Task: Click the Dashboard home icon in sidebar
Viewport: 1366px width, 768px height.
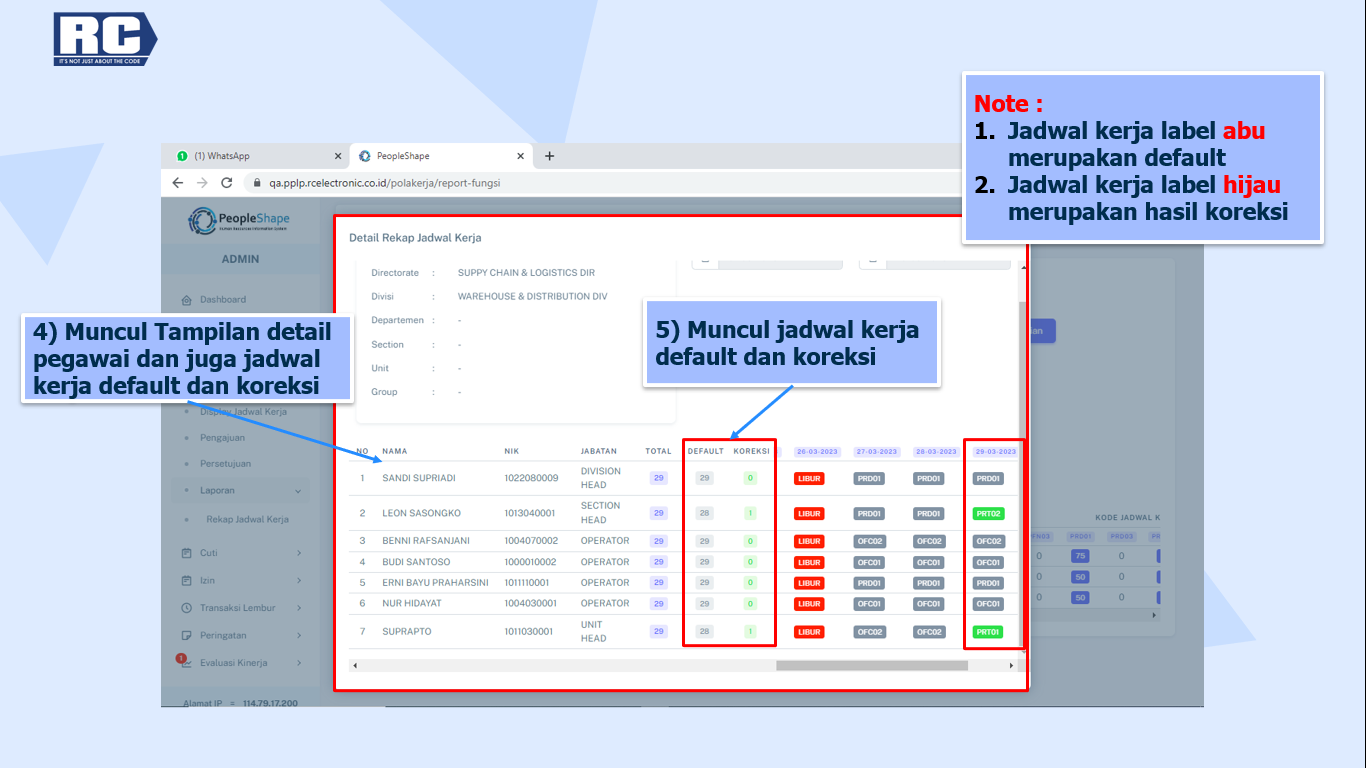Action: click(x=186, y=300)
